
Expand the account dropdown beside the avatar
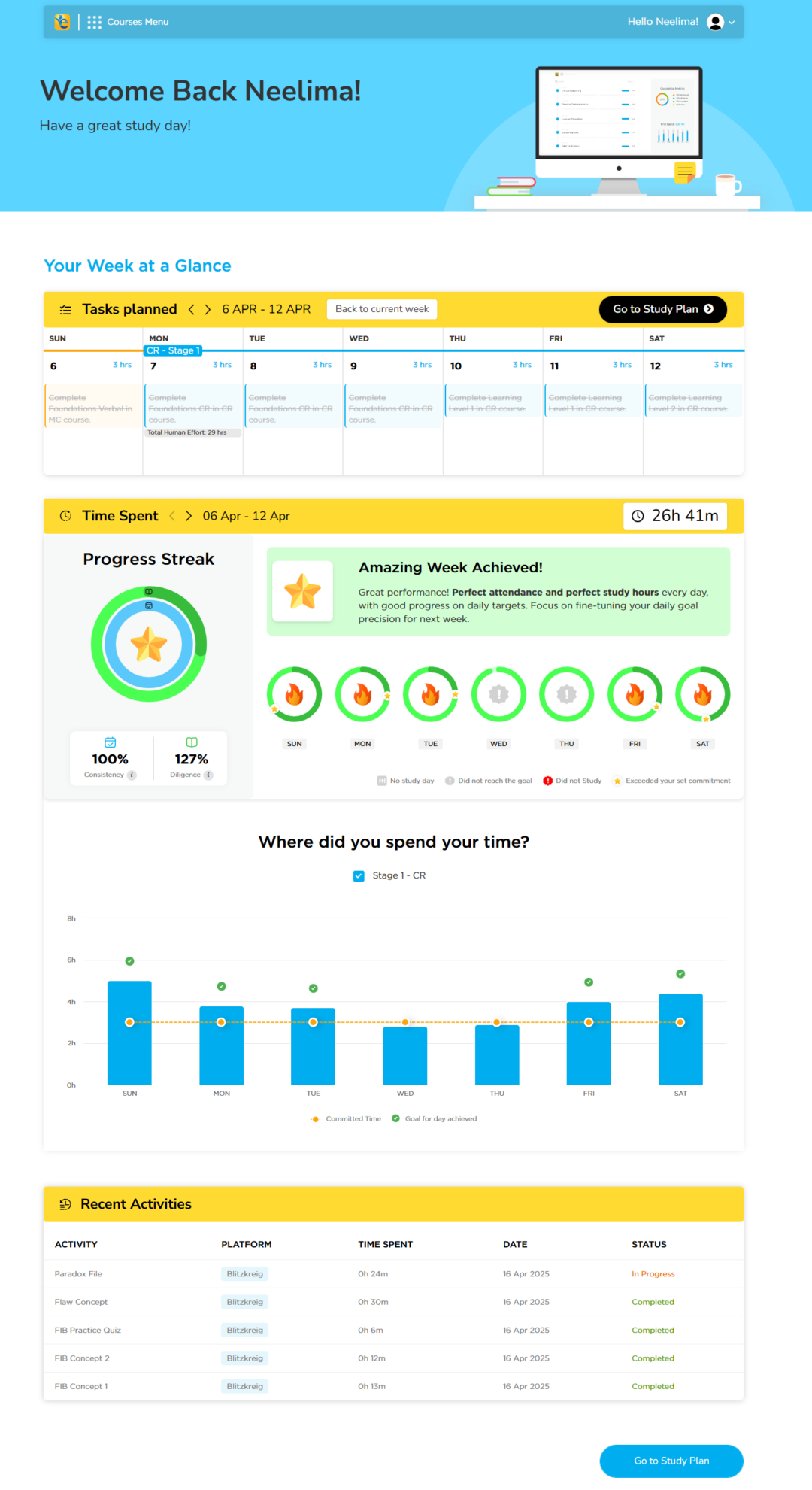tap(731, 21)
